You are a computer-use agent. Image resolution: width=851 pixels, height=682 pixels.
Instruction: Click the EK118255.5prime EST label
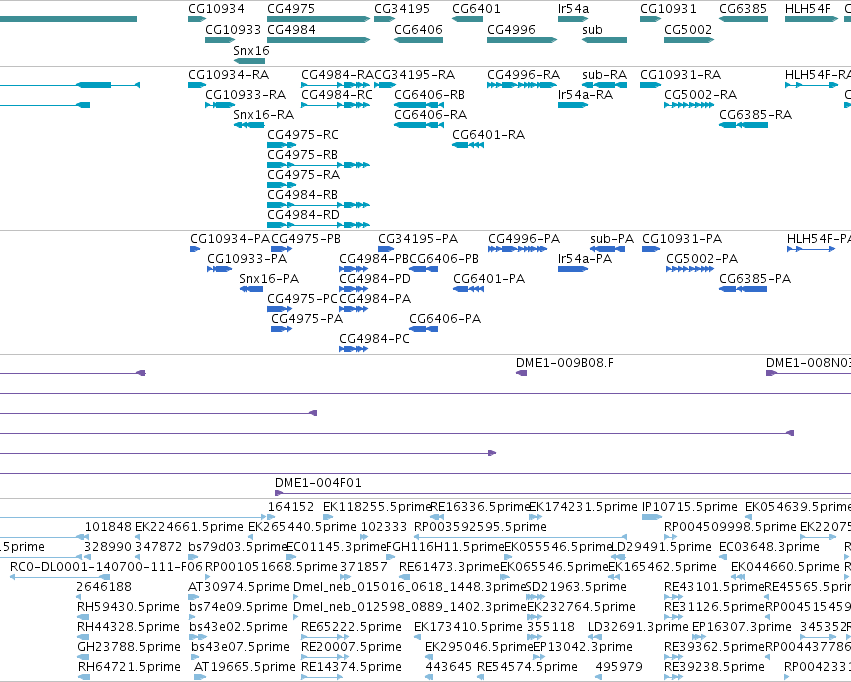tap(377, 507)
